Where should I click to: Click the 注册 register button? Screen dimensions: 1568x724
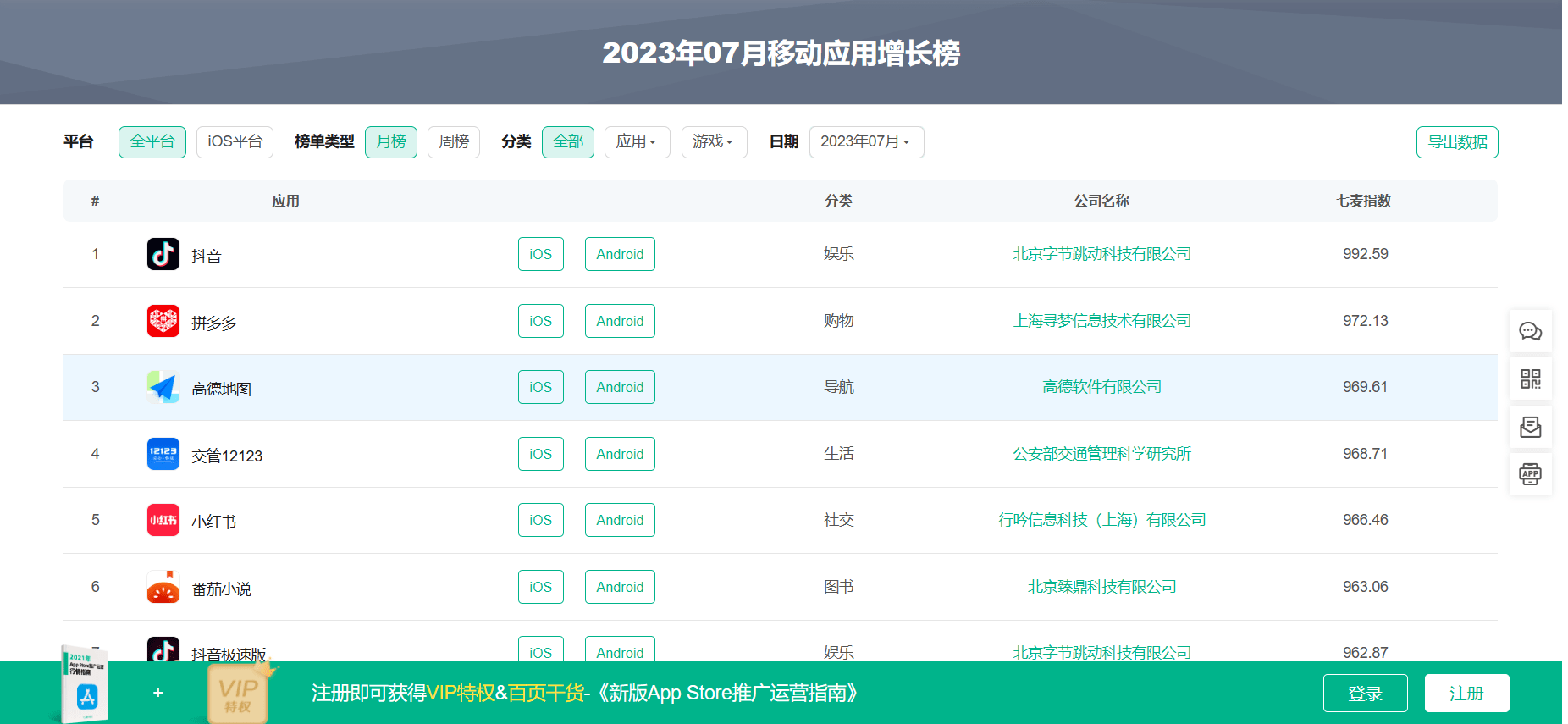pos(1466,694)
